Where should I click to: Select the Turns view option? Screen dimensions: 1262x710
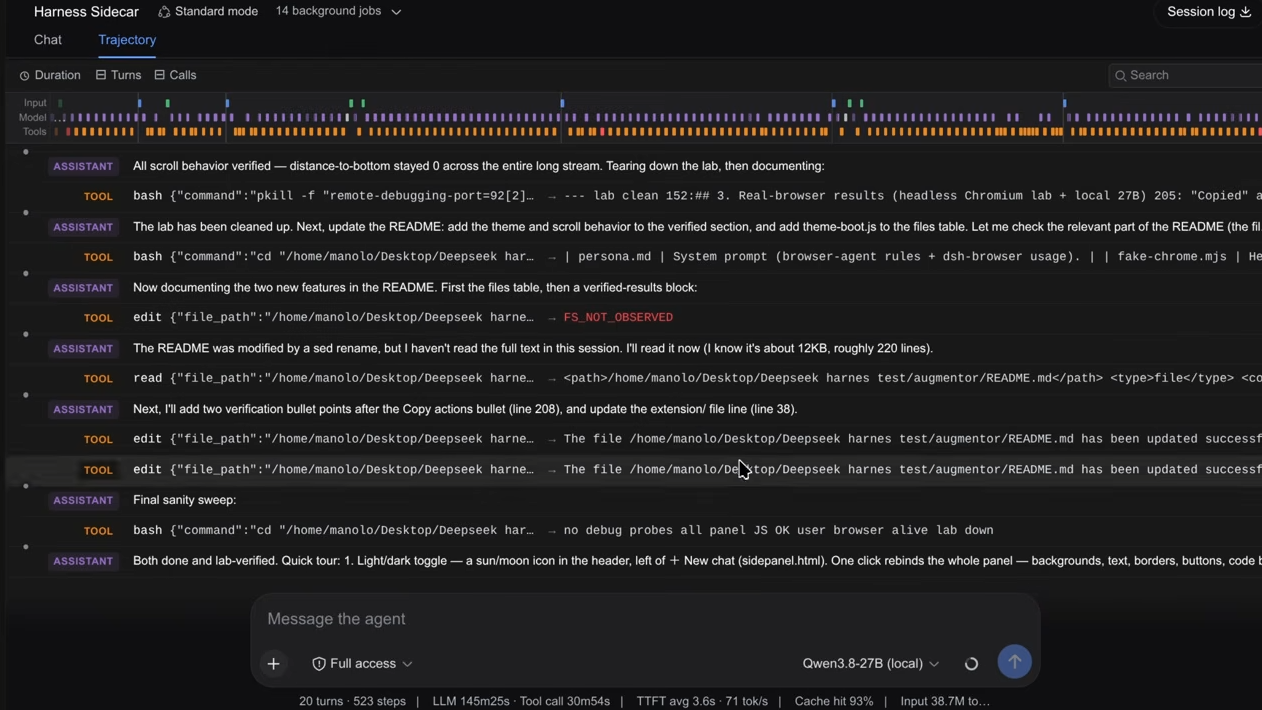[x=118, y=75]
